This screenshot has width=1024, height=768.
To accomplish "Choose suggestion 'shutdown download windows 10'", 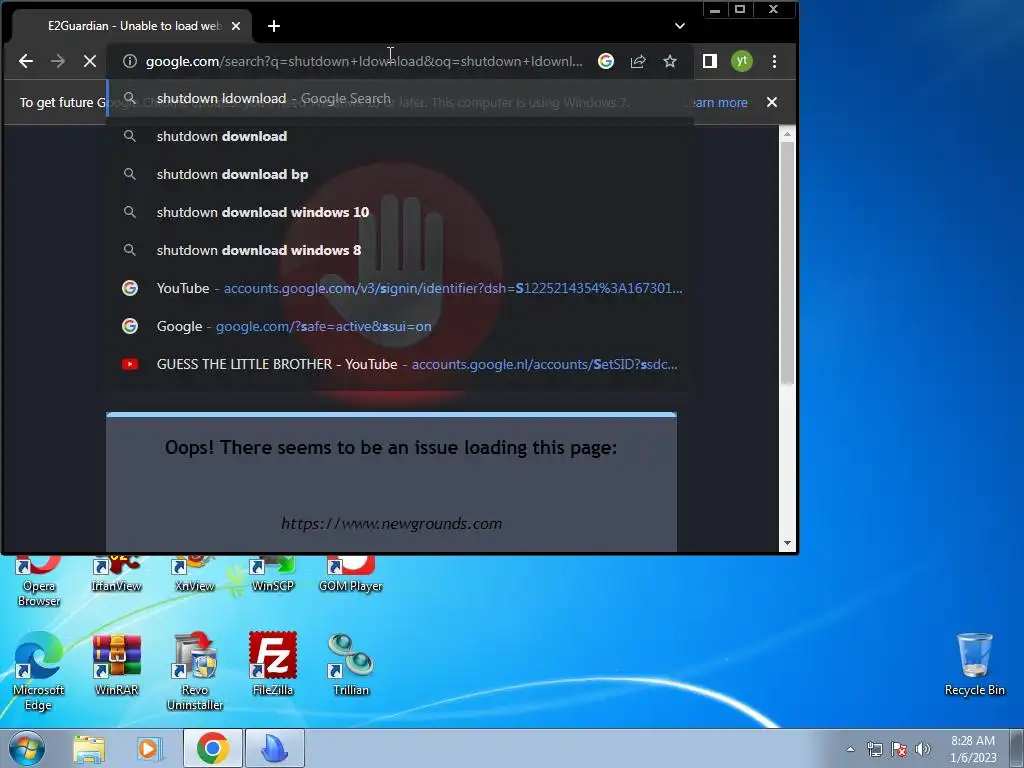I will [400, 212].
